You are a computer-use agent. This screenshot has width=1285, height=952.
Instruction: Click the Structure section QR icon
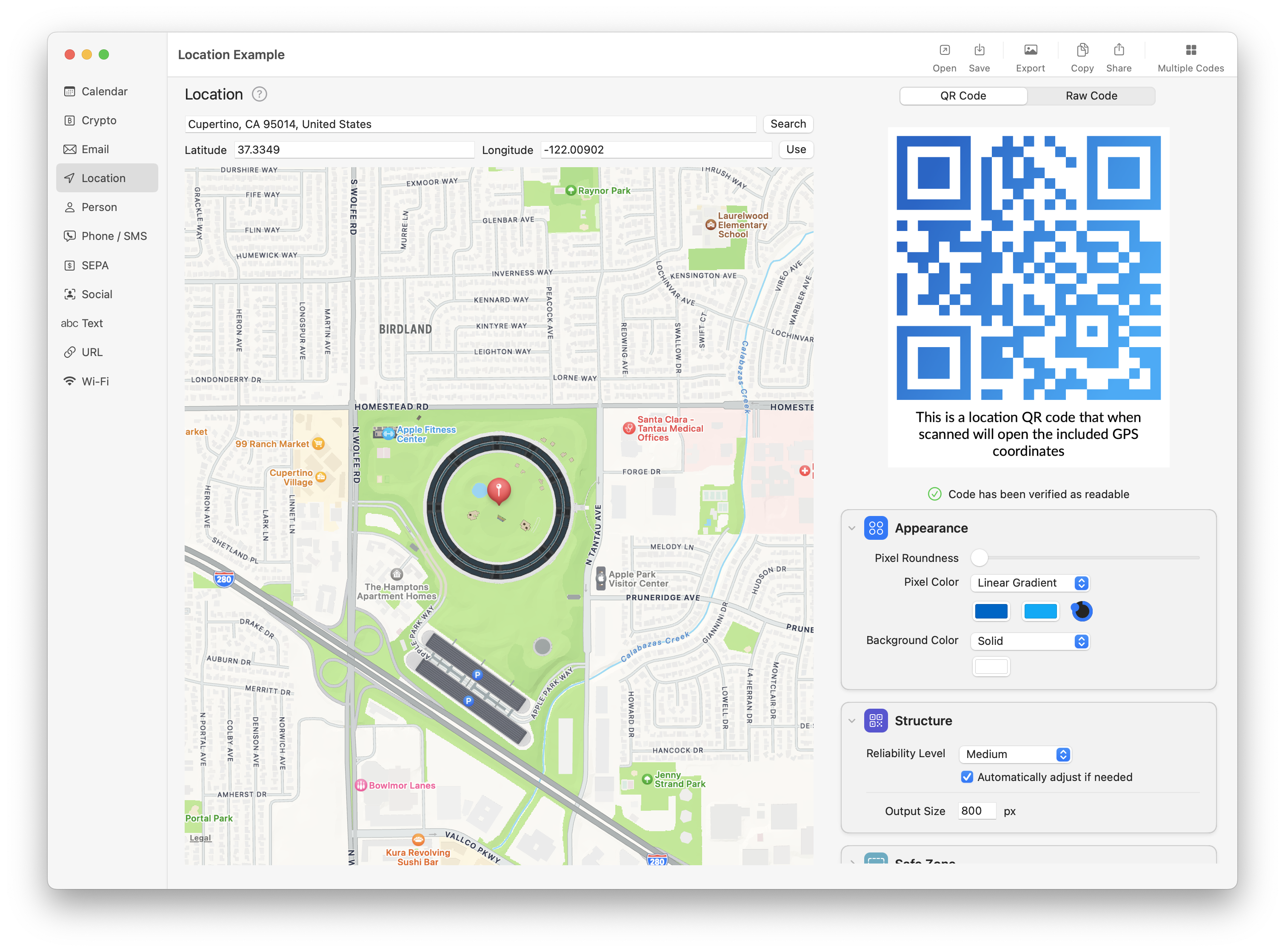coord(876,720)
